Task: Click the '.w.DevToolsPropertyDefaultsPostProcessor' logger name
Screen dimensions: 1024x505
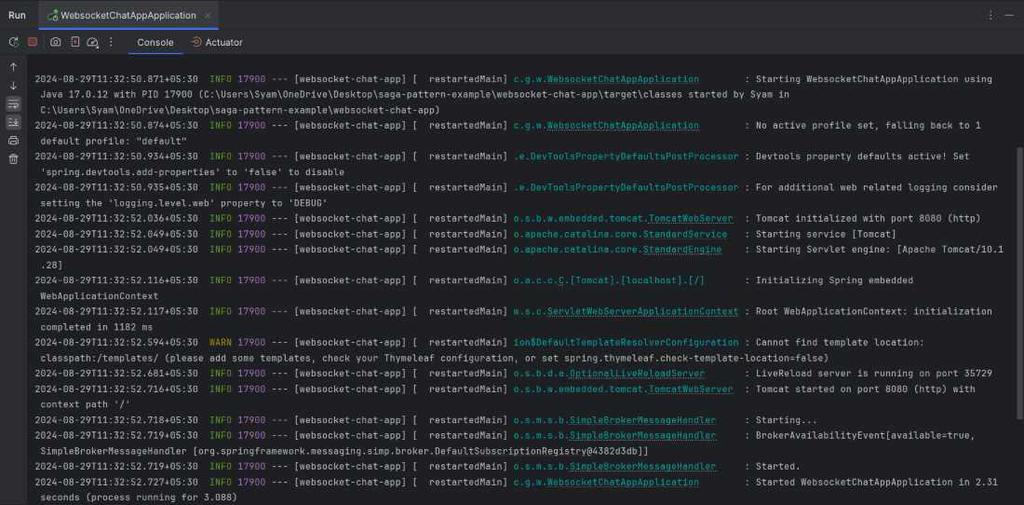Action: point(626,187)
